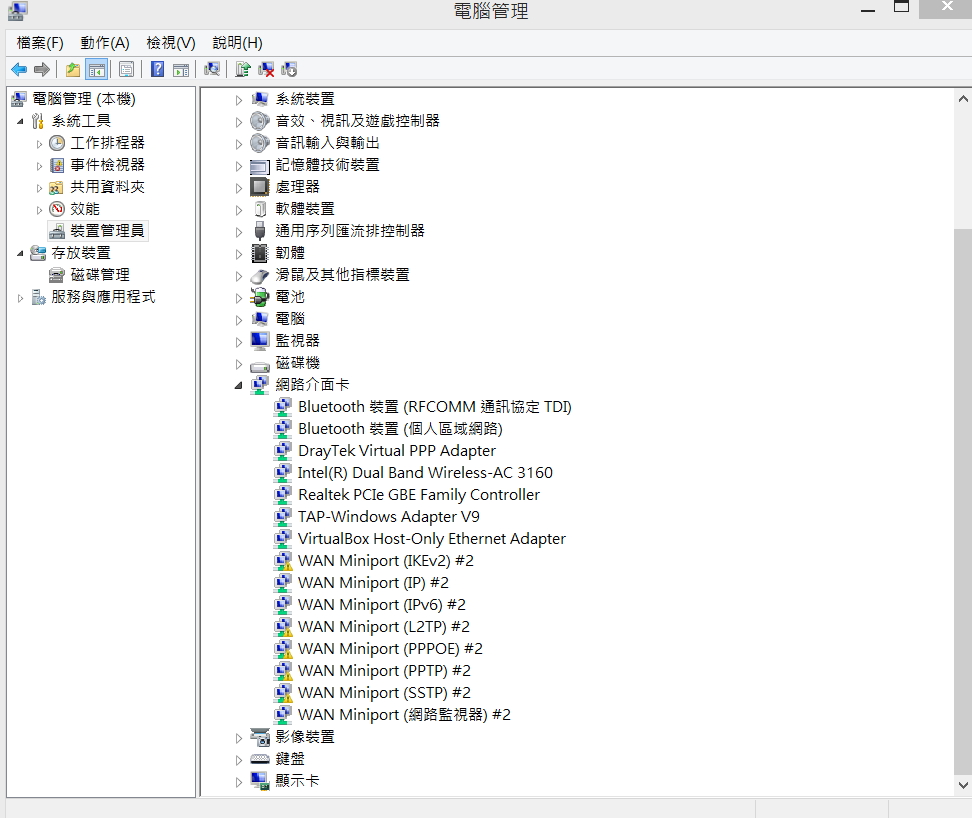Expand 共用資料夾 in left tree

coord(39,188)
